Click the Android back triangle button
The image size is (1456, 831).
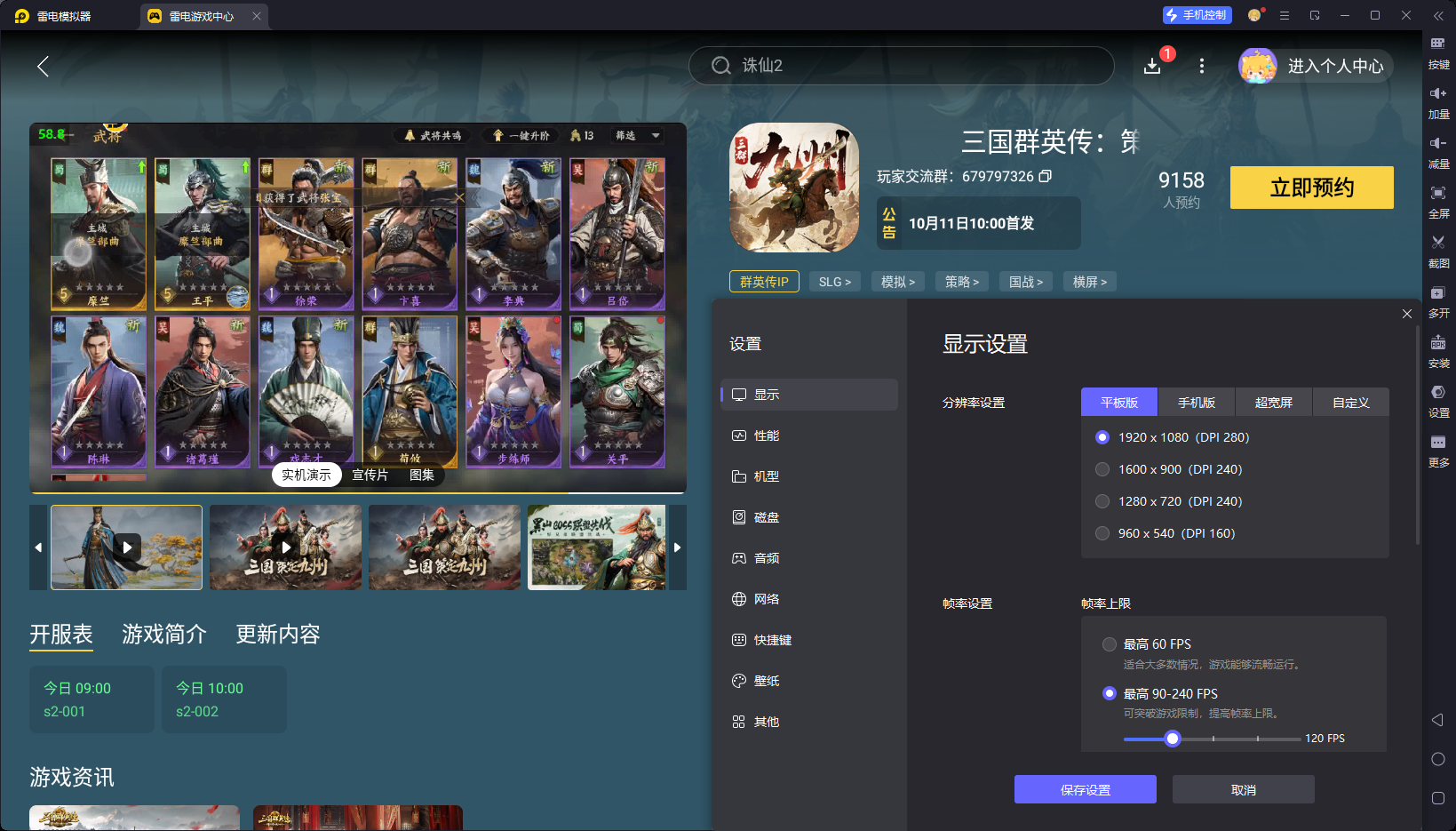pos(1437,720)
